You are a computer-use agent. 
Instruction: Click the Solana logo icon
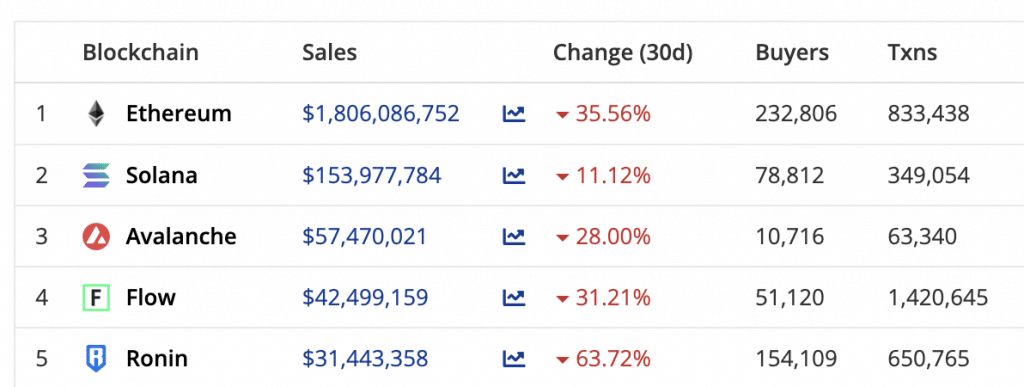pyautogui.click(x=96, y=176)
